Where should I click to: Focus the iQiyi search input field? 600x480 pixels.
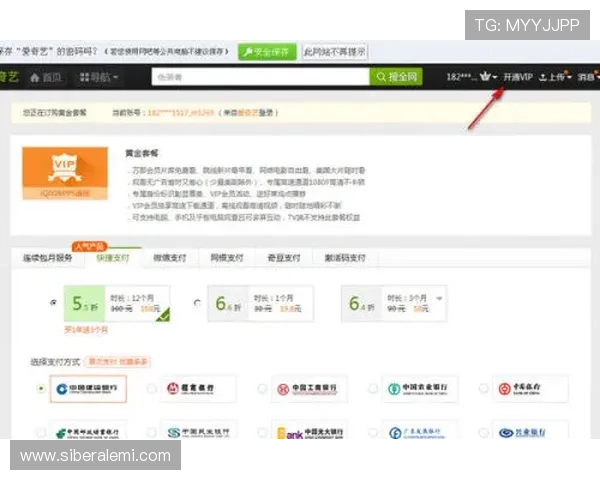tap(261, 77)
